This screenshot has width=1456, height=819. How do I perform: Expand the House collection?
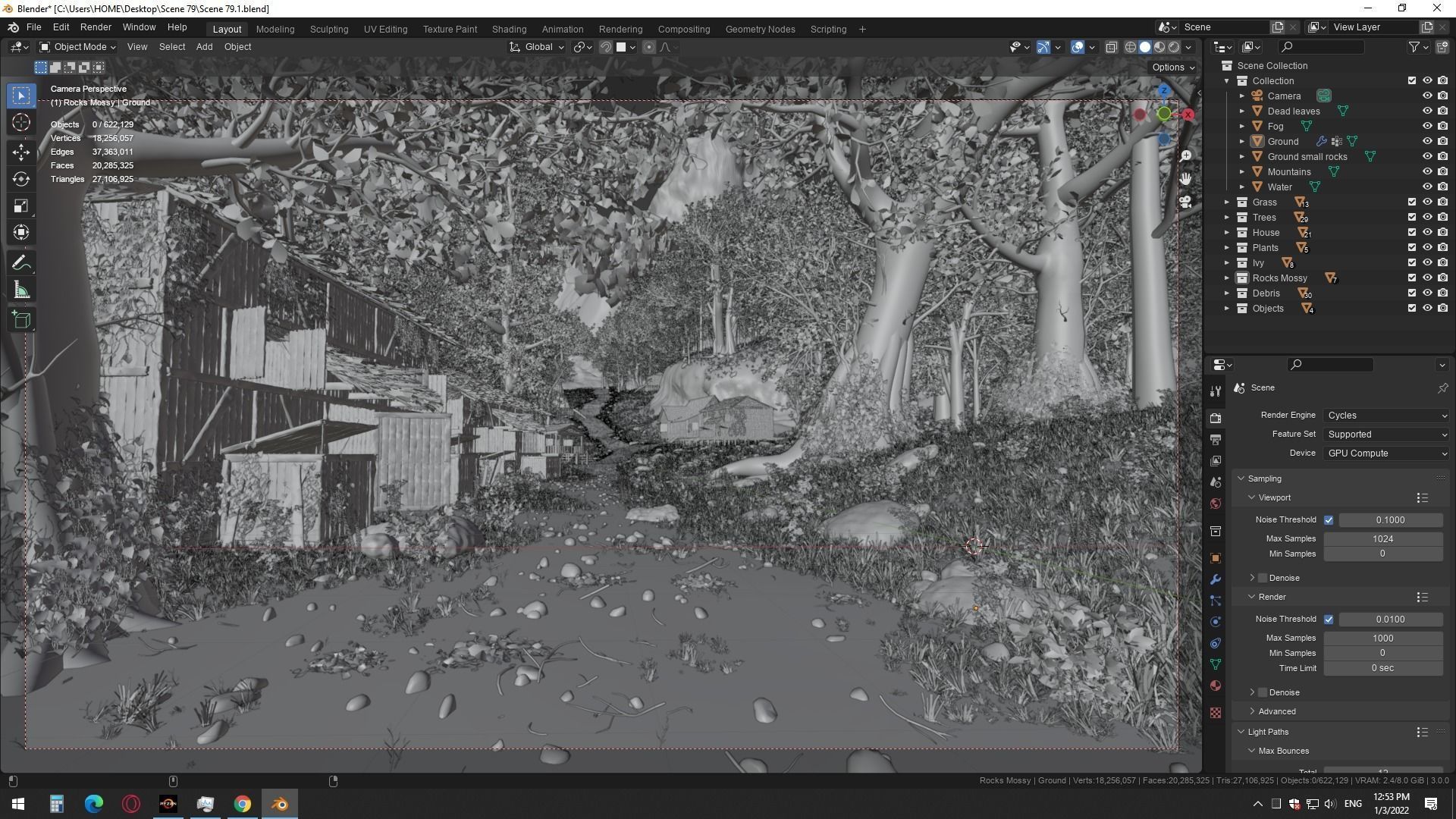pyautogui.click(x=1227, y=233)
